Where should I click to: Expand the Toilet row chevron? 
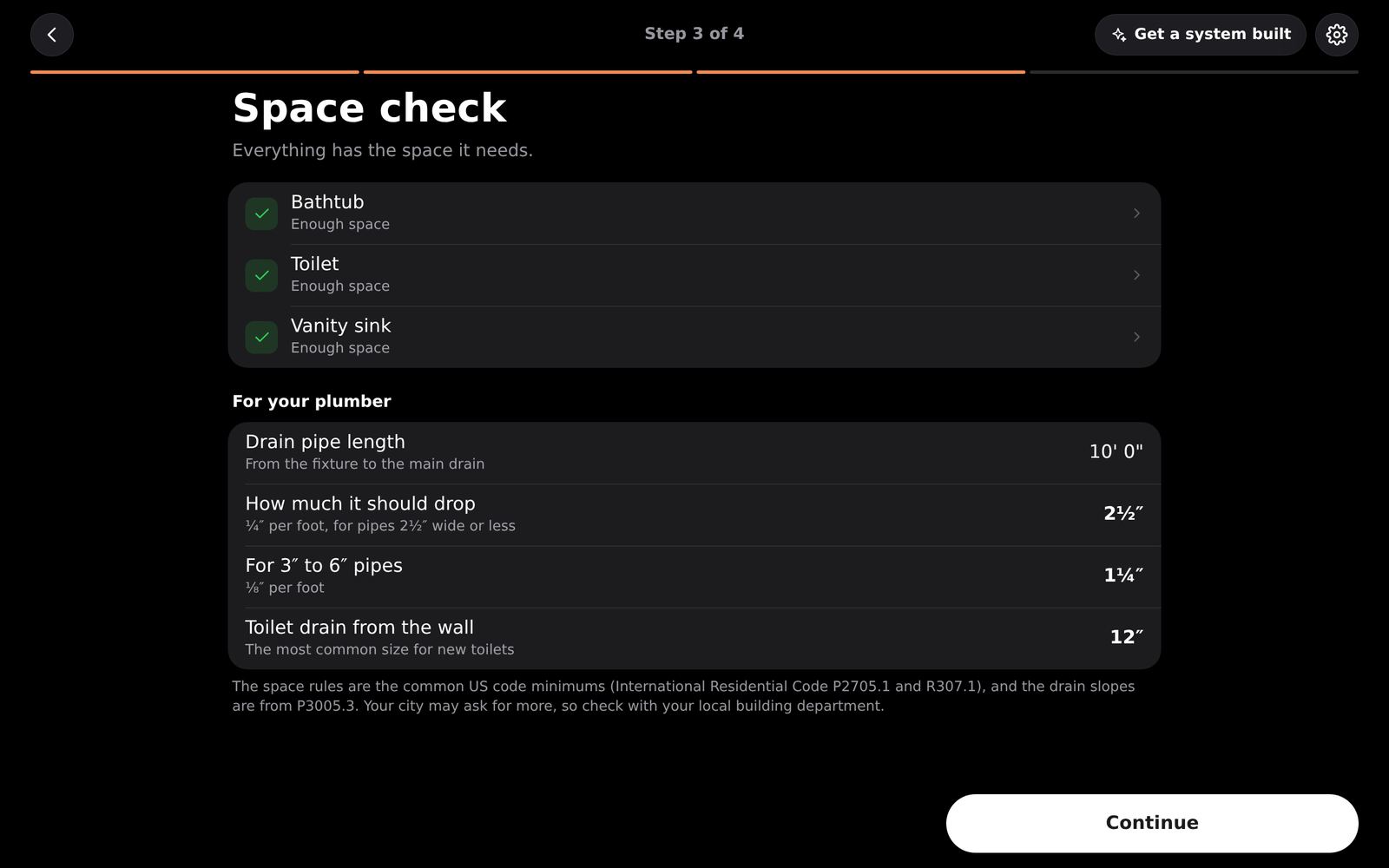pyautogui.click(x=1136, y=275)
